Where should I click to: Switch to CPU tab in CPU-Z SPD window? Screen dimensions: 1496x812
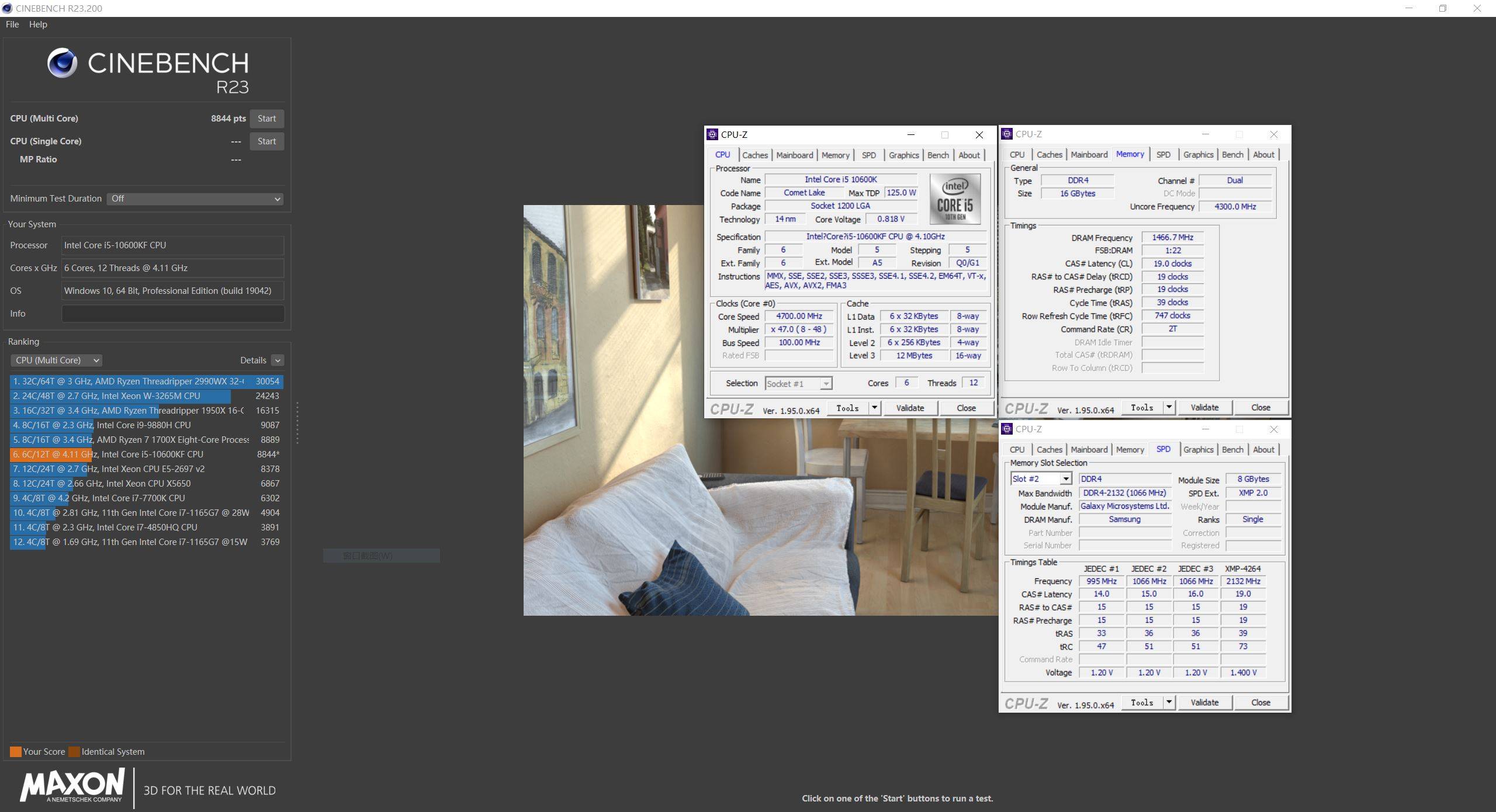click(x=1017, y=449)
